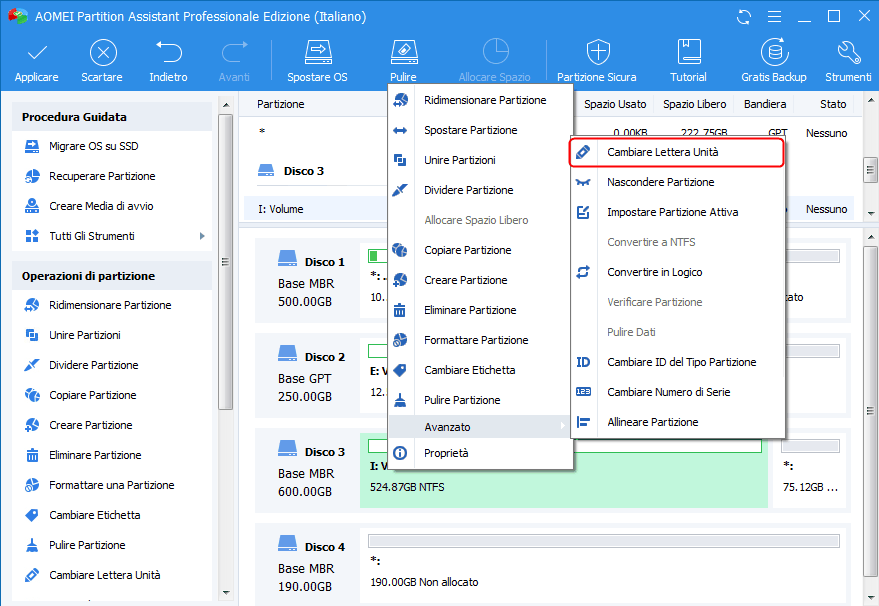
Task: Open the hamburger menu in title bar
Action: coord(775,17)
